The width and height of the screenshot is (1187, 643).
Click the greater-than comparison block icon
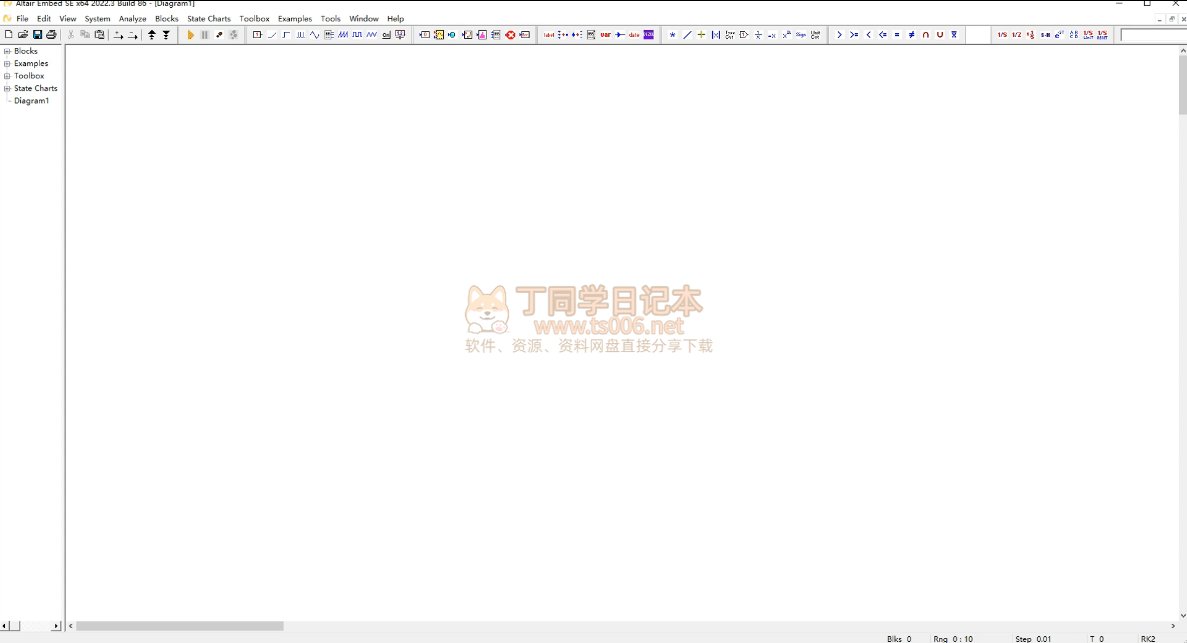click(x=839, y=35)
